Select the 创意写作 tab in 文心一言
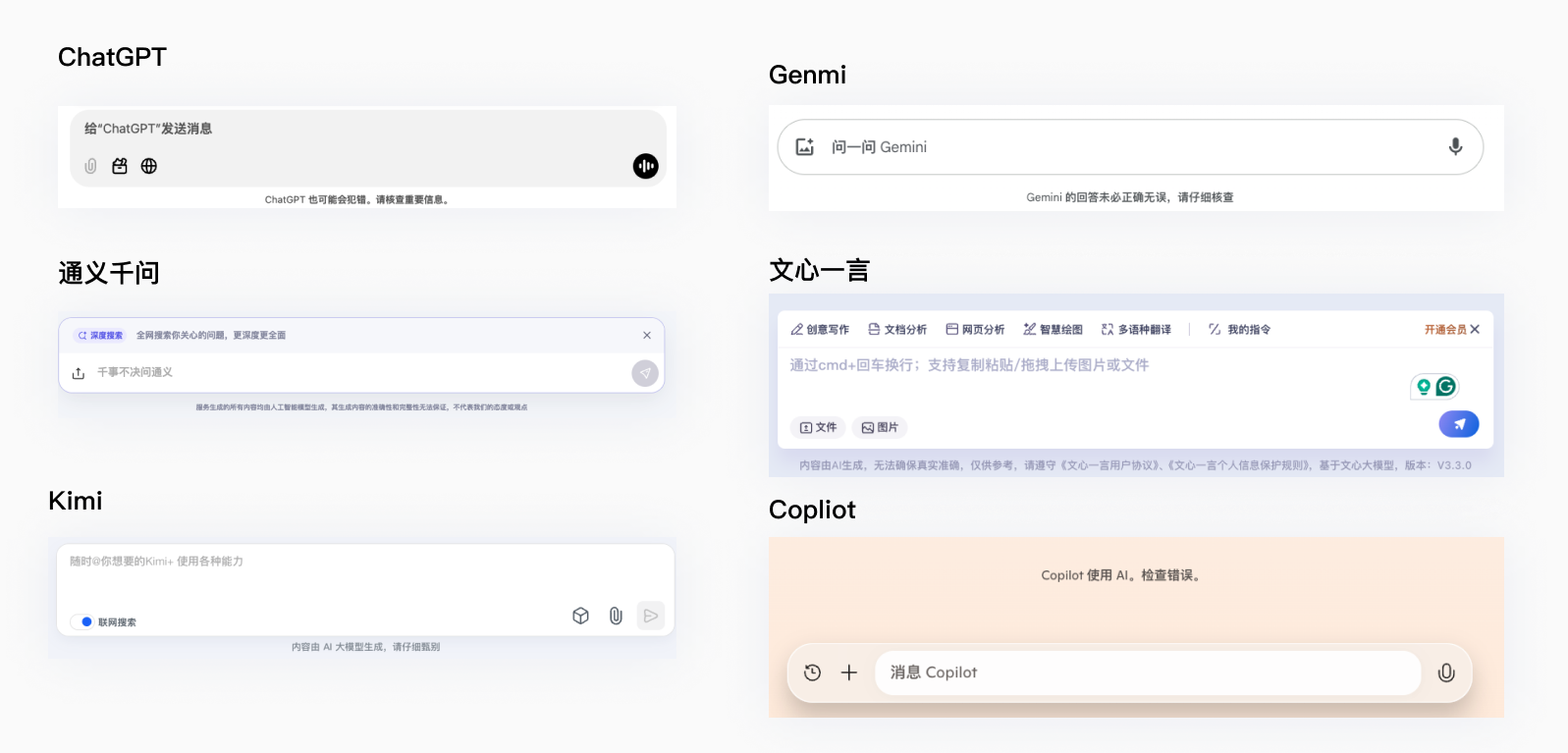The image size is (1568, 753). click(820, 330)
